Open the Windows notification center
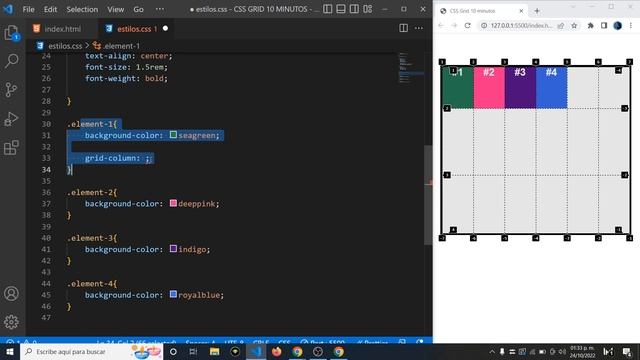This screenshot has width=640, height=360. 627,351
